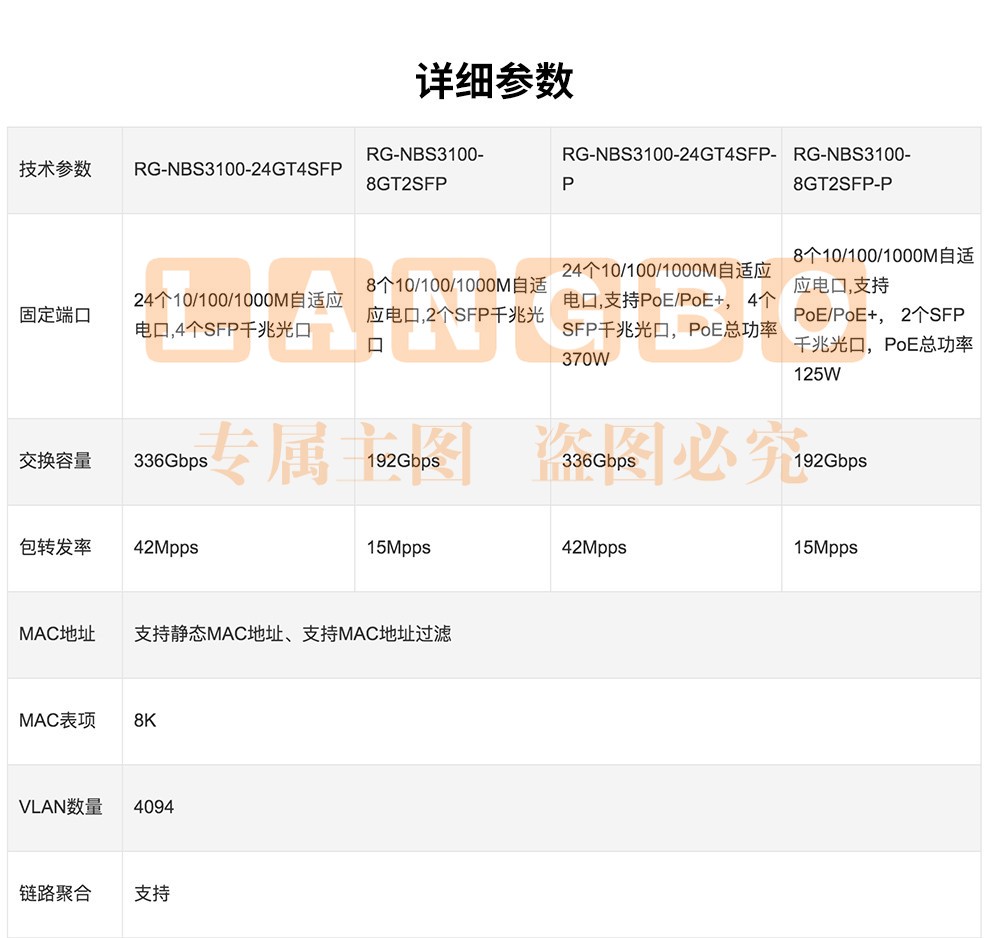Click the 8K MAC table value

(x=145, y=720)
